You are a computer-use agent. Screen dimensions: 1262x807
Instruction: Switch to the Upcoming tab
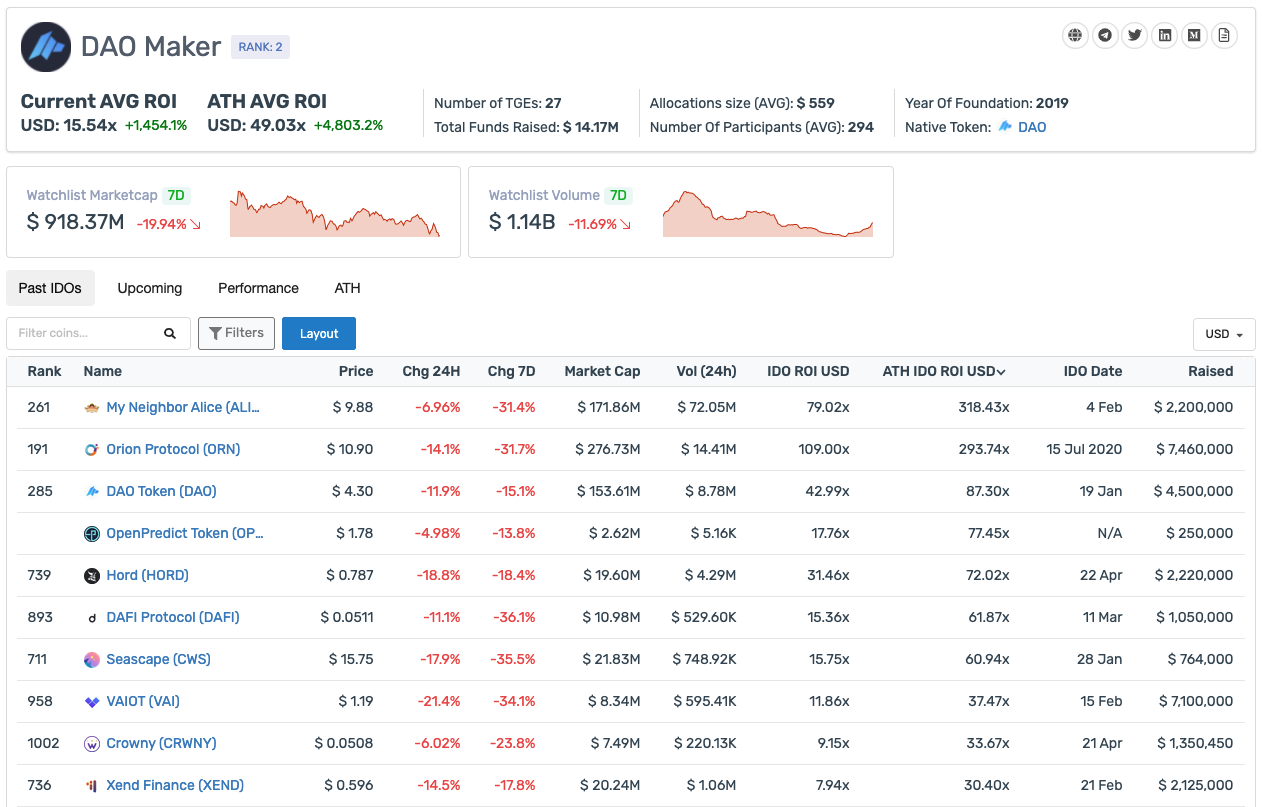pos(150,288)
